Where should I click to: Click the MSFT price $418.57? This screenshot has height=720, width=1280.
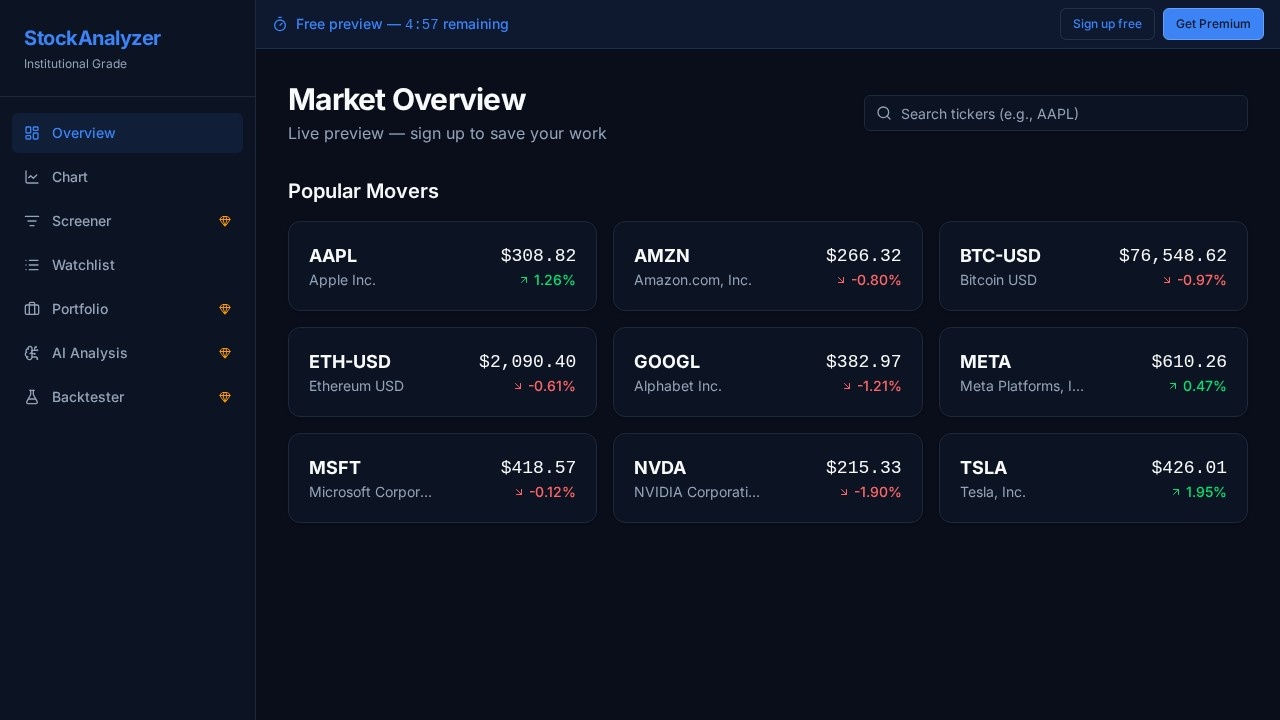[x=538, y=468]
